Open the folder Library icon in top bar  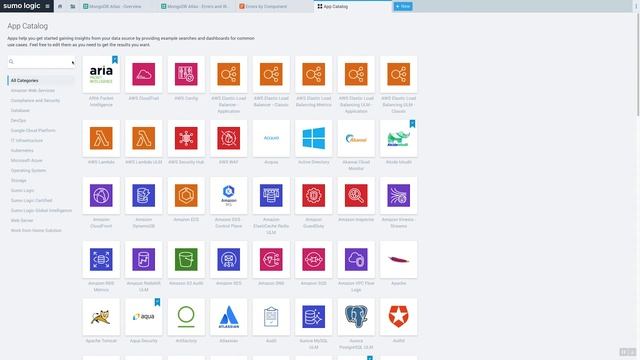[73, 6]
